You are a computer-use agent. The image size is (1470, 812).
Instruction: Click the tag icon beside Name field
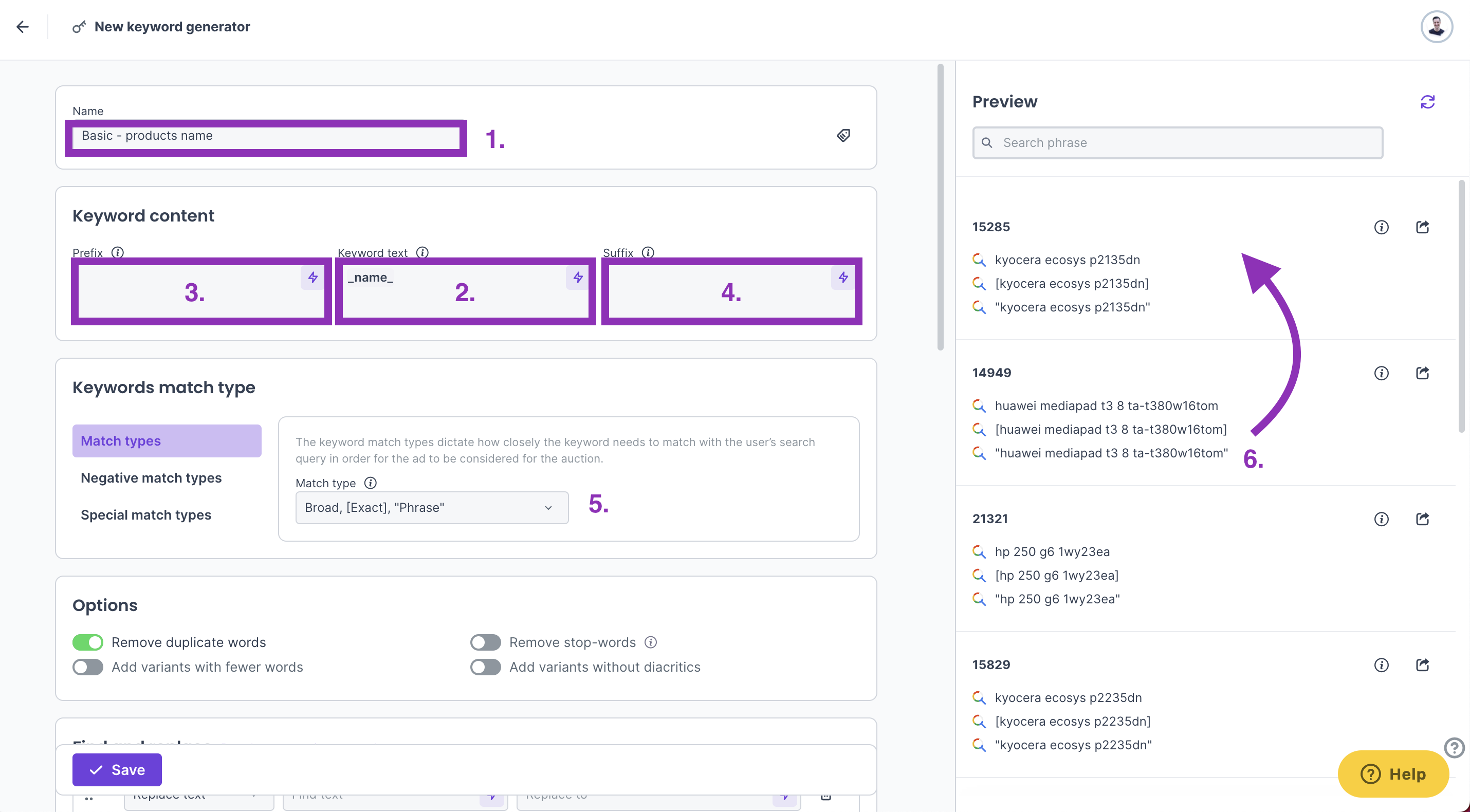(x=843, y=135)
